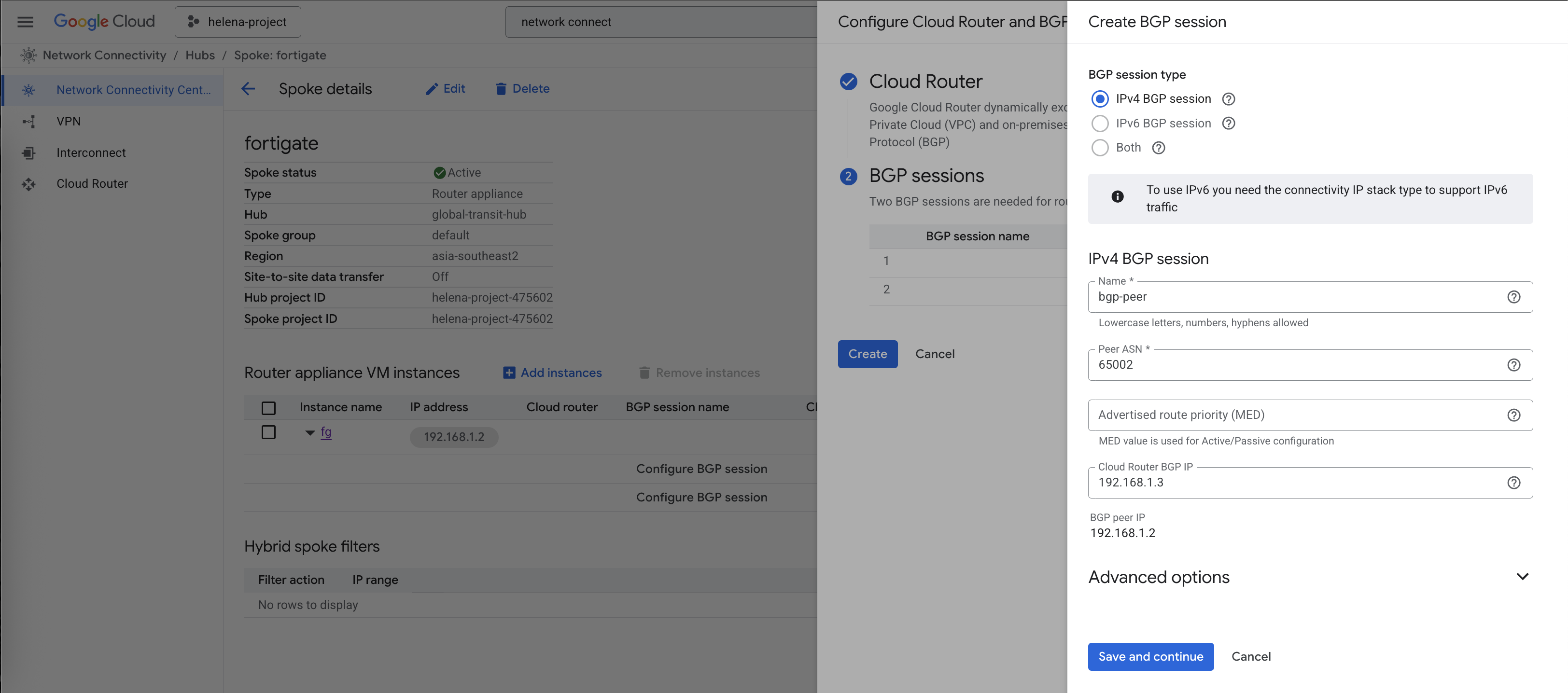Click the help icon in the Peer ASN field

pos(1513,365)
